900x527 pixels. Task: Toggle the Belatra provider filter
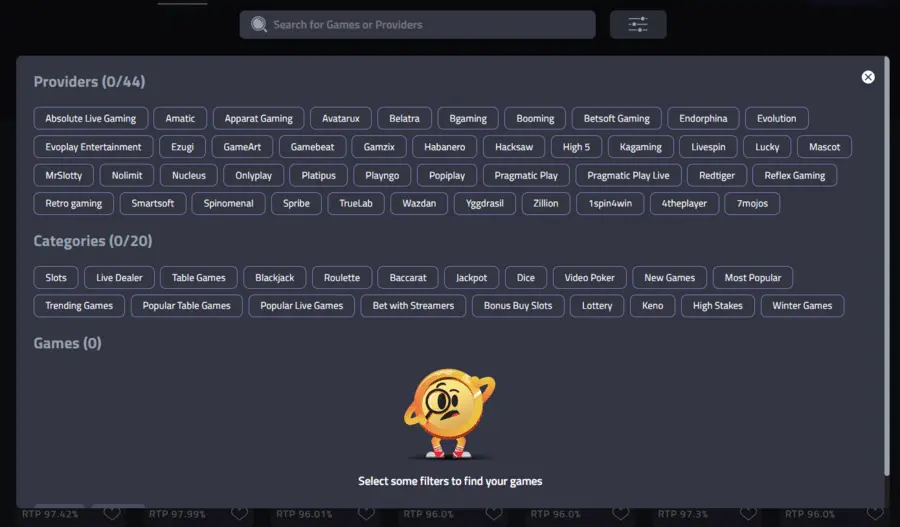(x=404, y=118)
